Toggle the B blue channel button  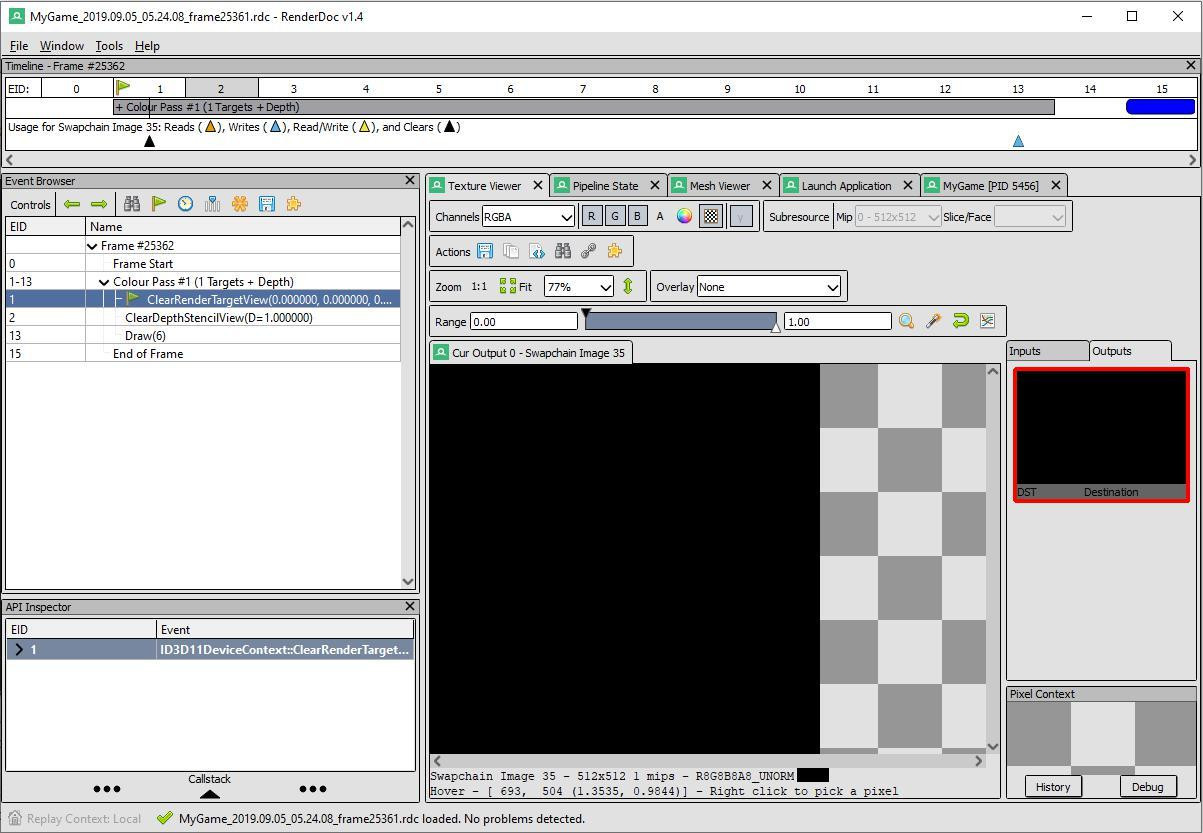[x=637, y=216]
